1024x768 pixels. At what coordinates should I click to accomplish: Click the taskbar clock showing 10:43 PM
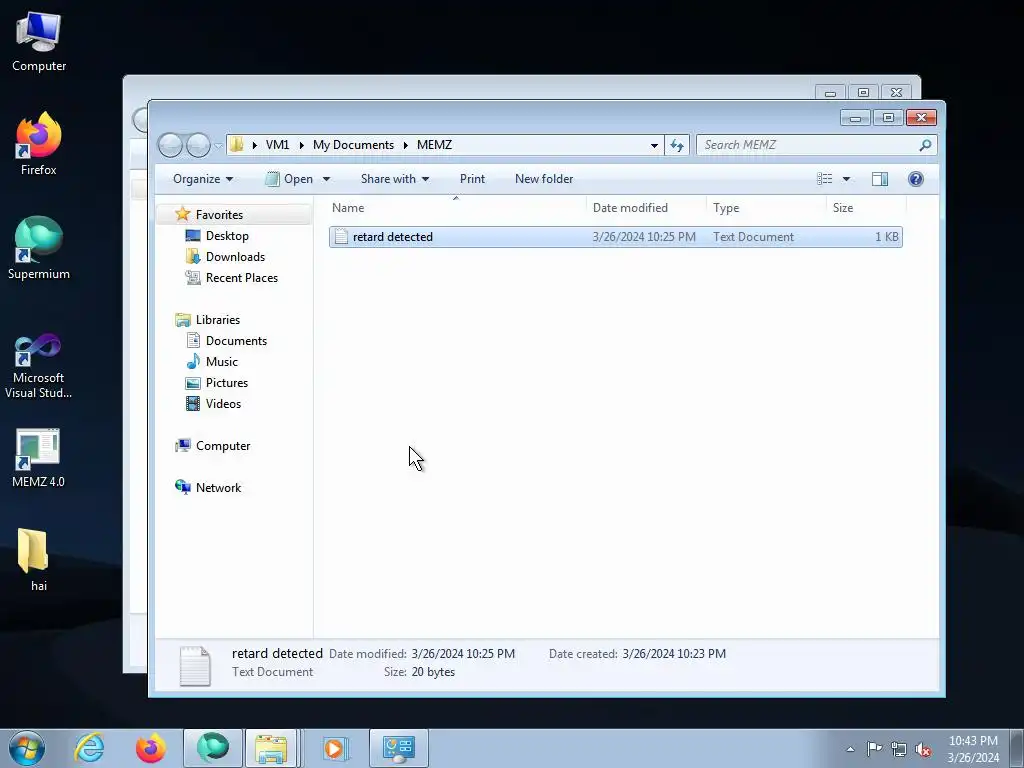[x=973, y=749]
